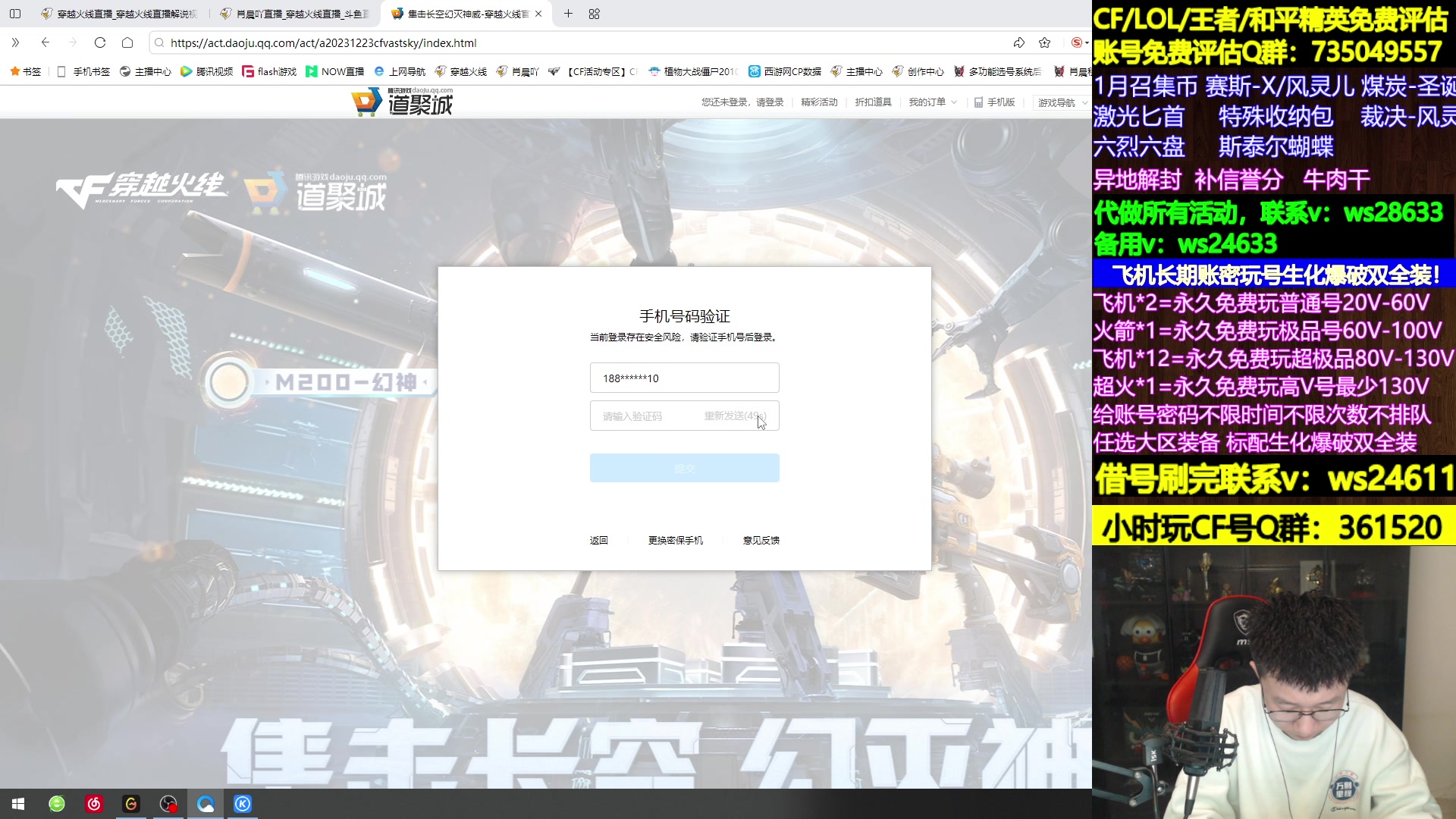Expand the double-chevron toolbar icon

pos(15,42)
